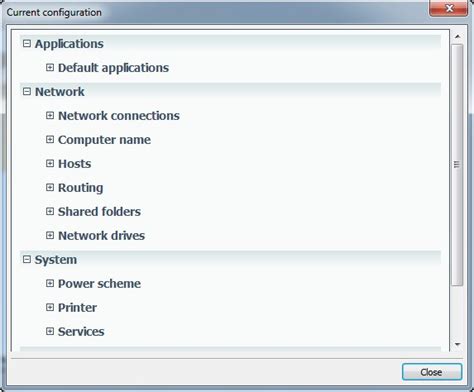The image size is (474, 392).
Task: Click the Close button
Action: pos(432,372)
